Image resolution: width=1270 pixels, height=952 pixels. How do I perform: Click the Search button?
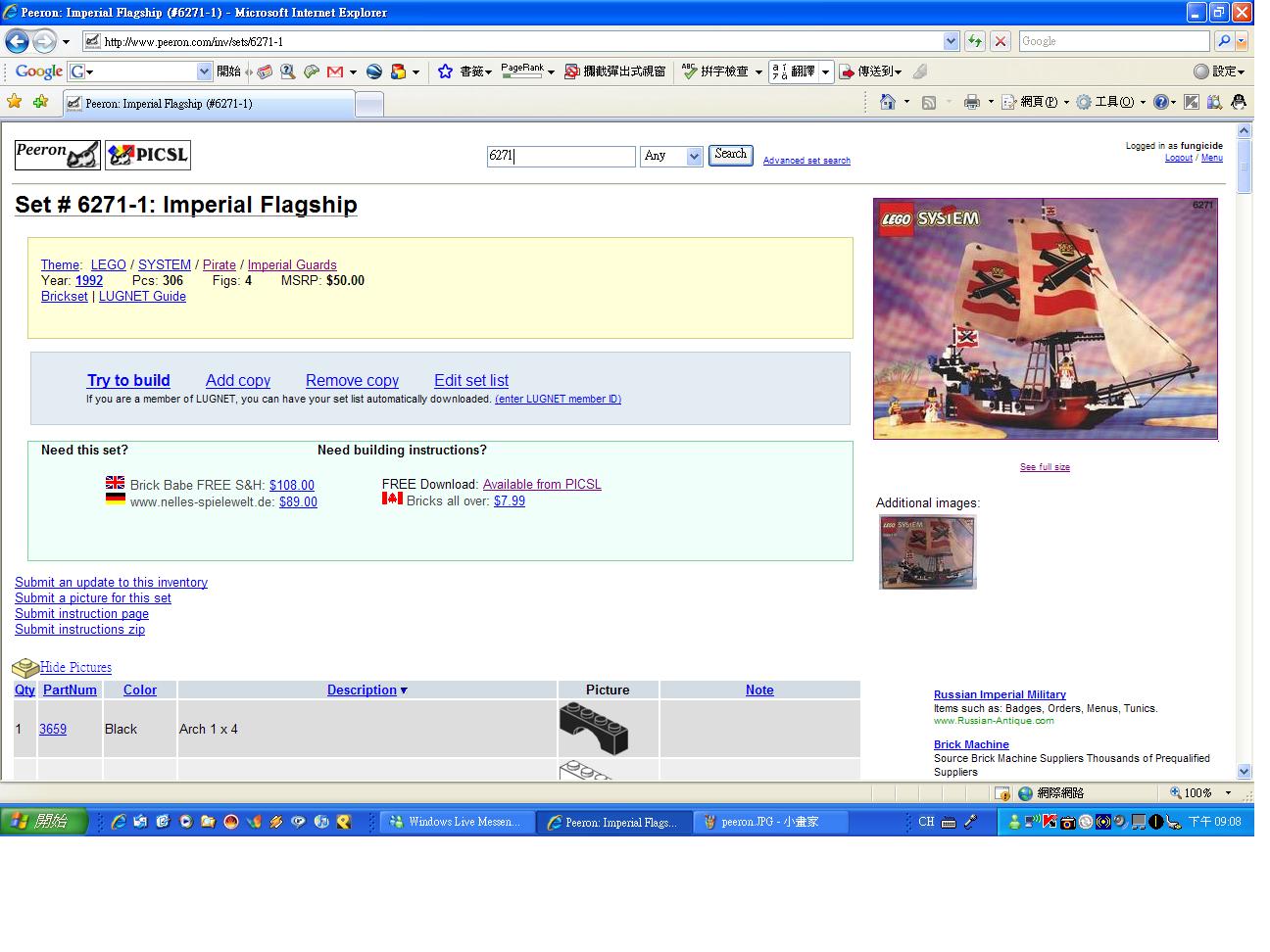730,155
